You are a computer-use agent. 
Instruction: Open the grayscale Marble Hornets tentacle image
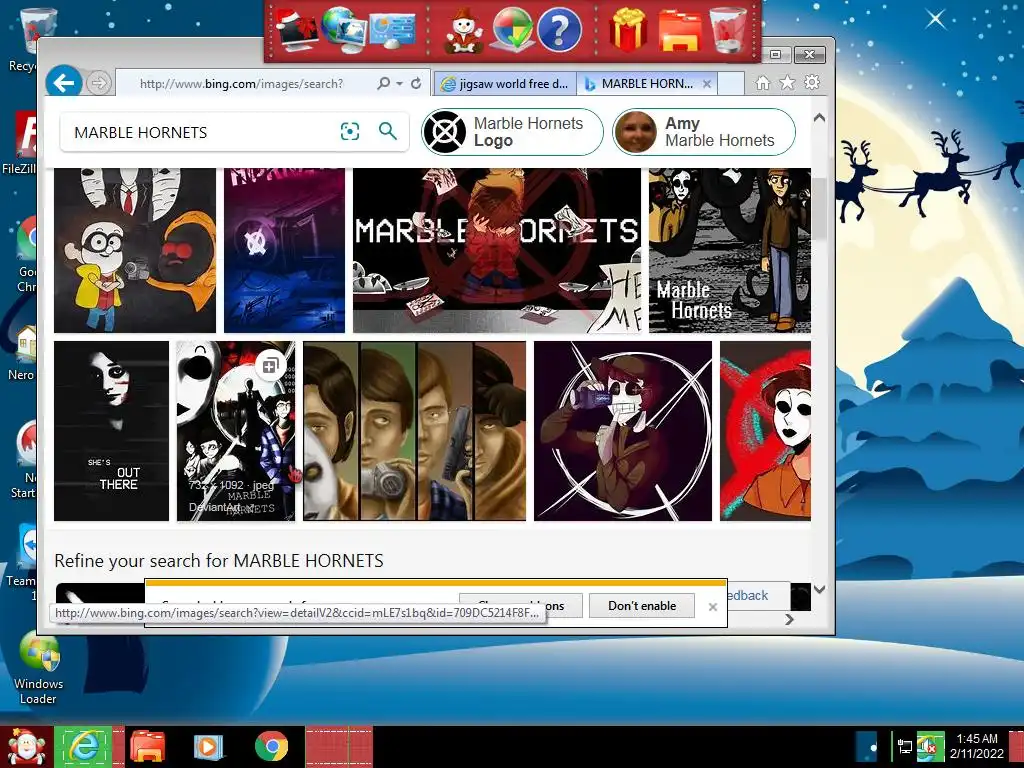(x=729, y=250)
